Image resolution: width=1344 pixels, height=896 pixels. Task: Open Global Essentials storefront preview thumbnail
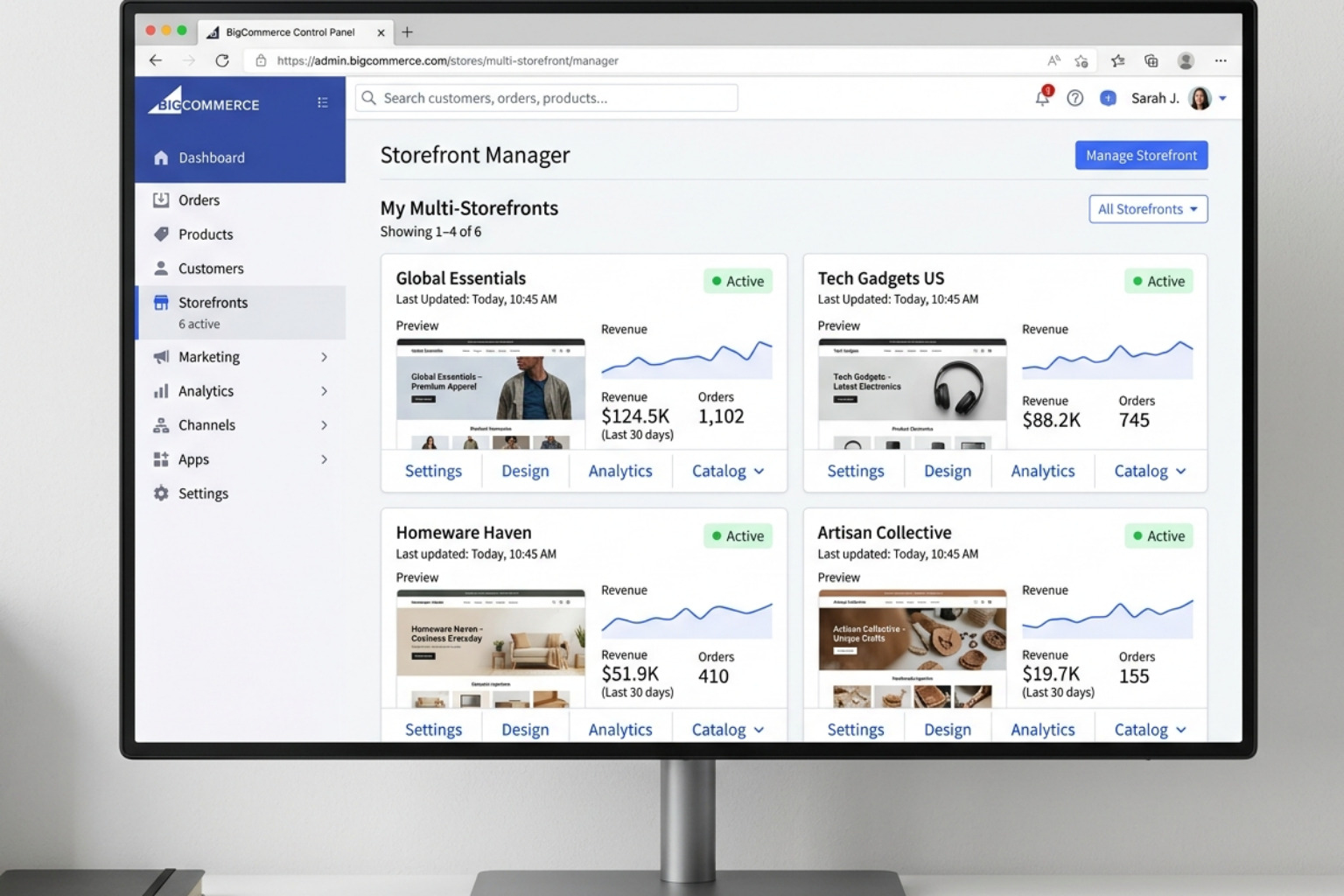coord(491,394)
